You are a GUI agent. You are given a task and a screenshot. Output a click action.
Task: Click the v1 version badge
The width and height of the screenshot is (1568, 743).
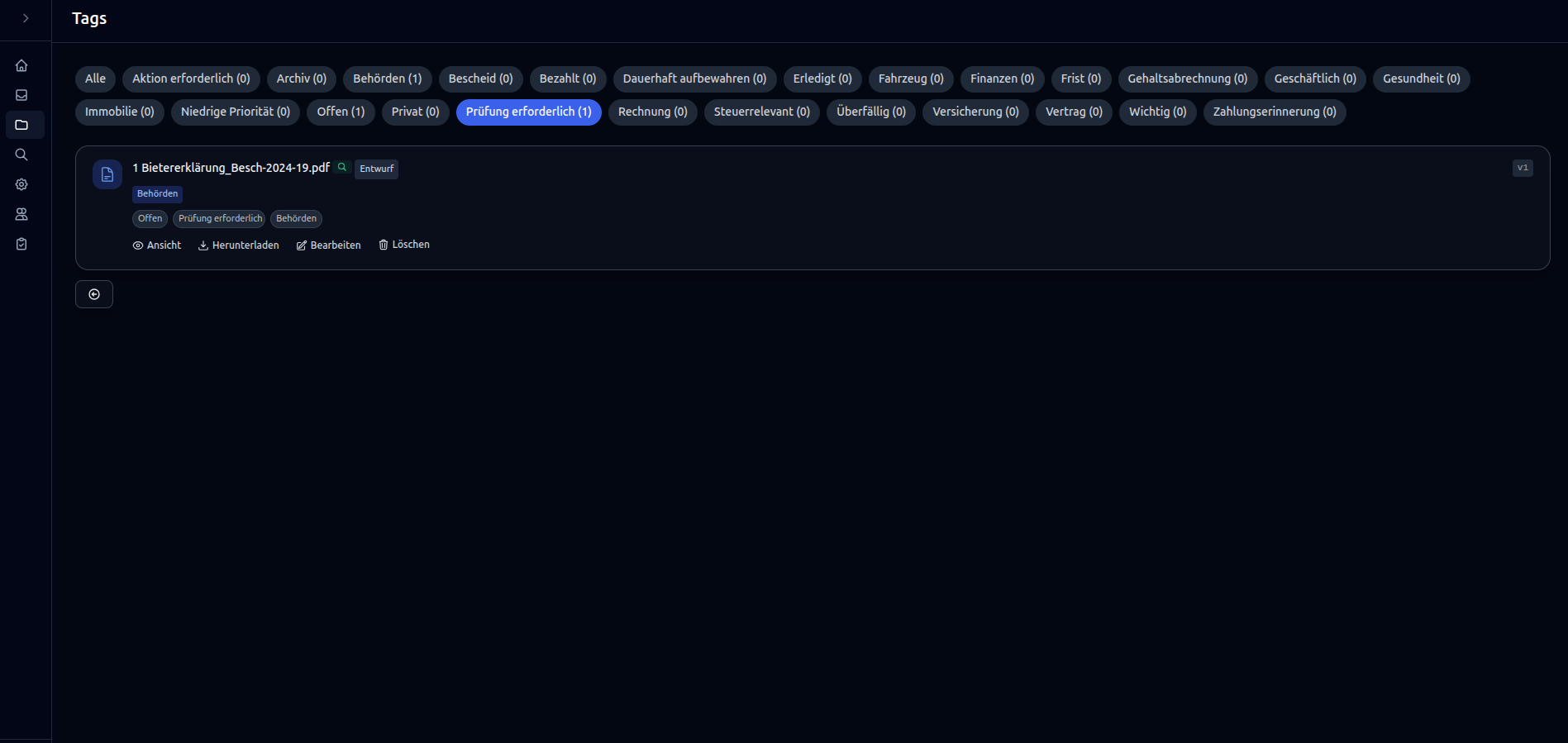1523,168
